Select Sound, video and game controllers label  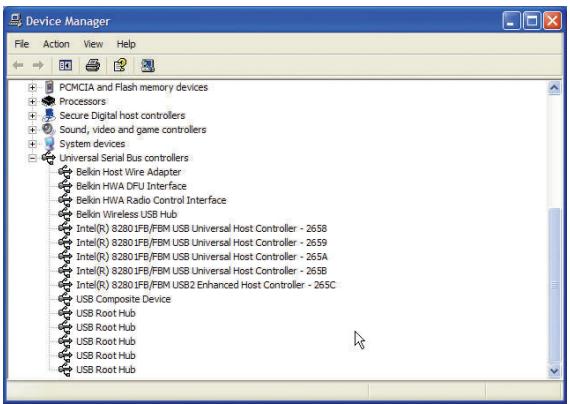pos(133,129)
